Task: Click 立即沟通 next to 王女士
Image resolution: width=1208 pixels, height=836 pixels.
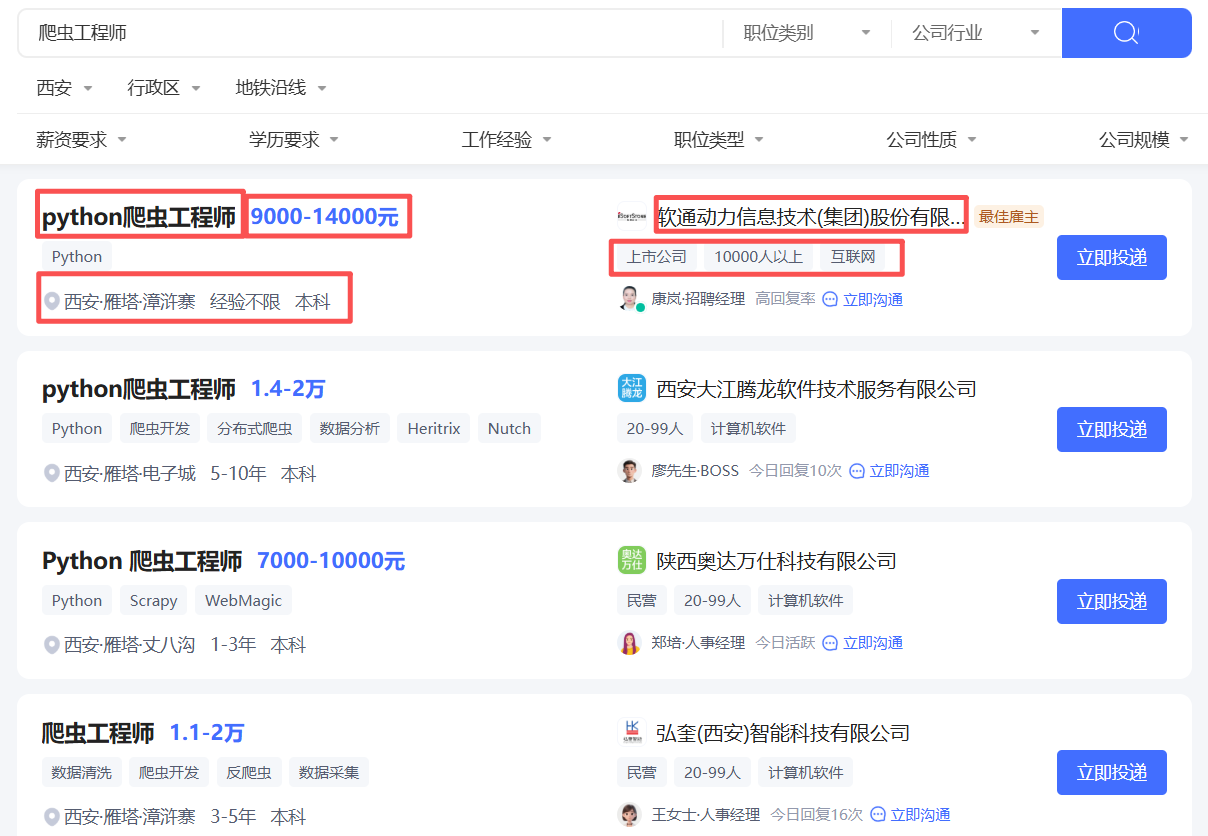Action: (x=920, y=814)
